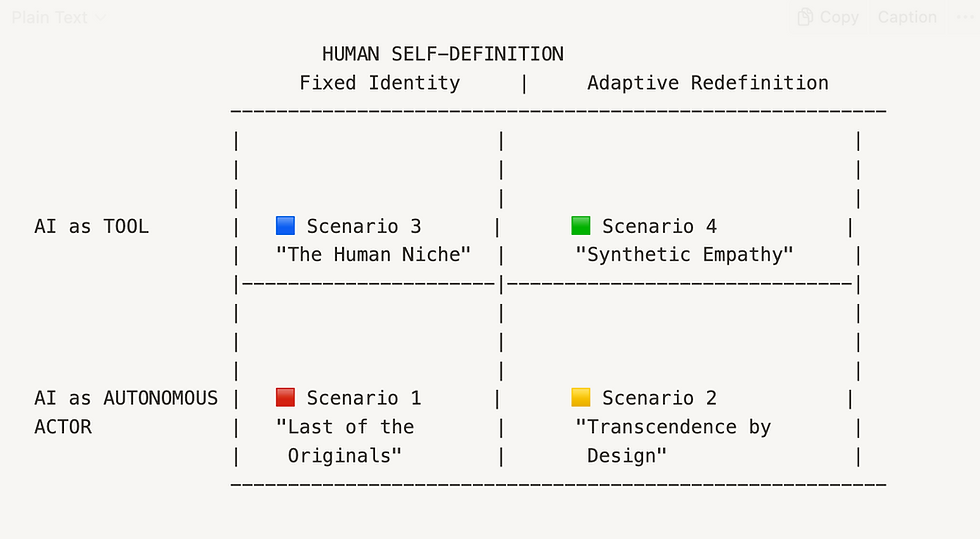980x539 pixels.
Task: Click the HUMAN SELF-DEFINITION heading text
Action: pos(442,54)
